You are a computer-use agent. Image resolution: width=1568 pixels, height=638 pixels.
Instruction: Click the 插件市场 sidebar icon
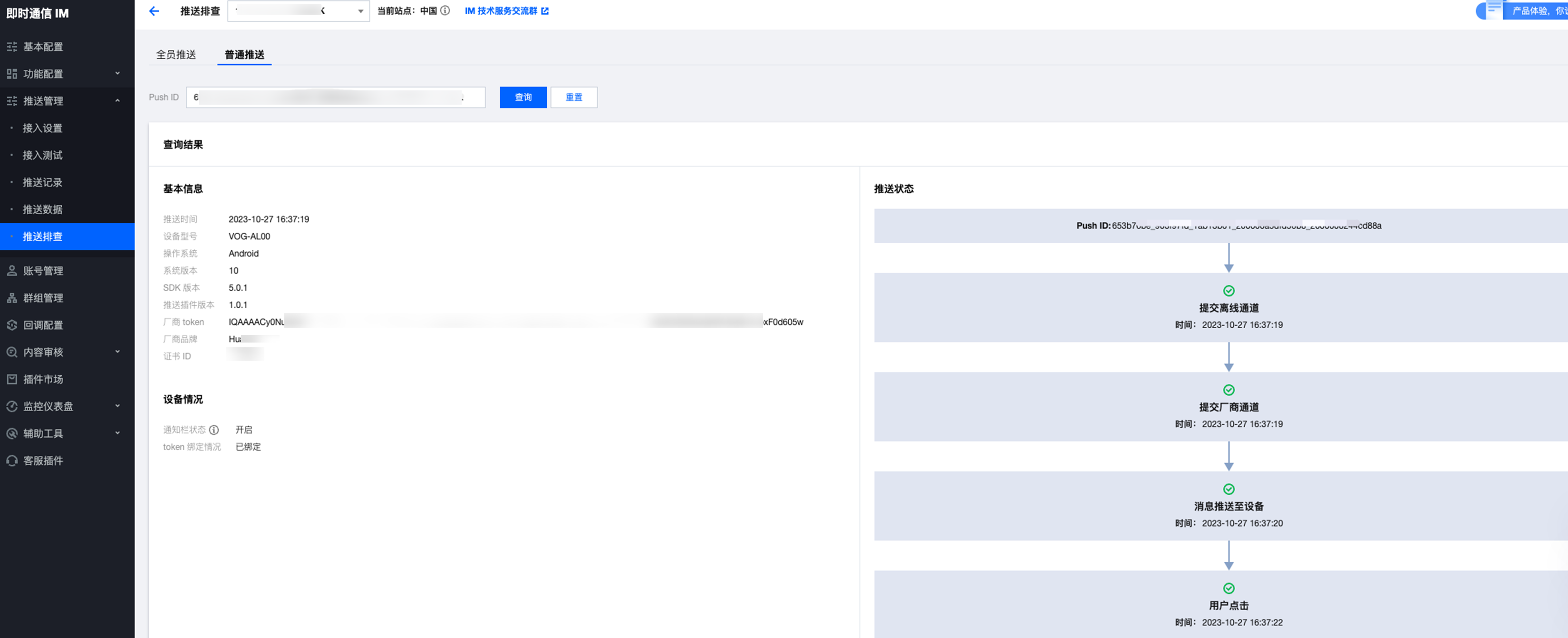(11, 379)
